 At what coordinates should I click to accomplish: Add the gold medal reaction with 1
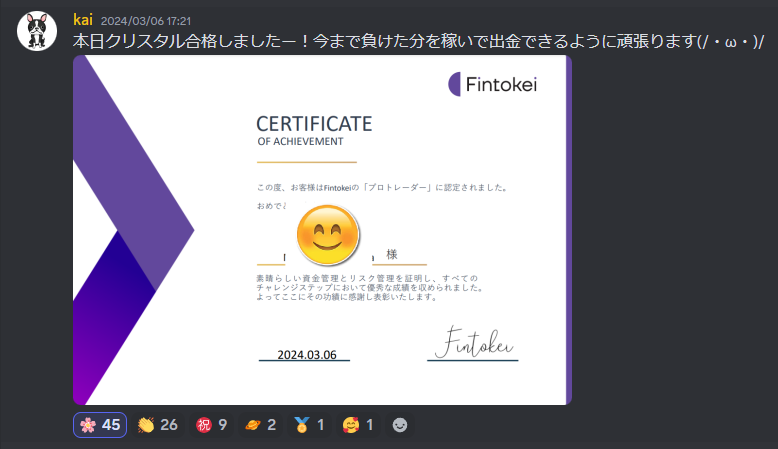(x=309, y=425)
